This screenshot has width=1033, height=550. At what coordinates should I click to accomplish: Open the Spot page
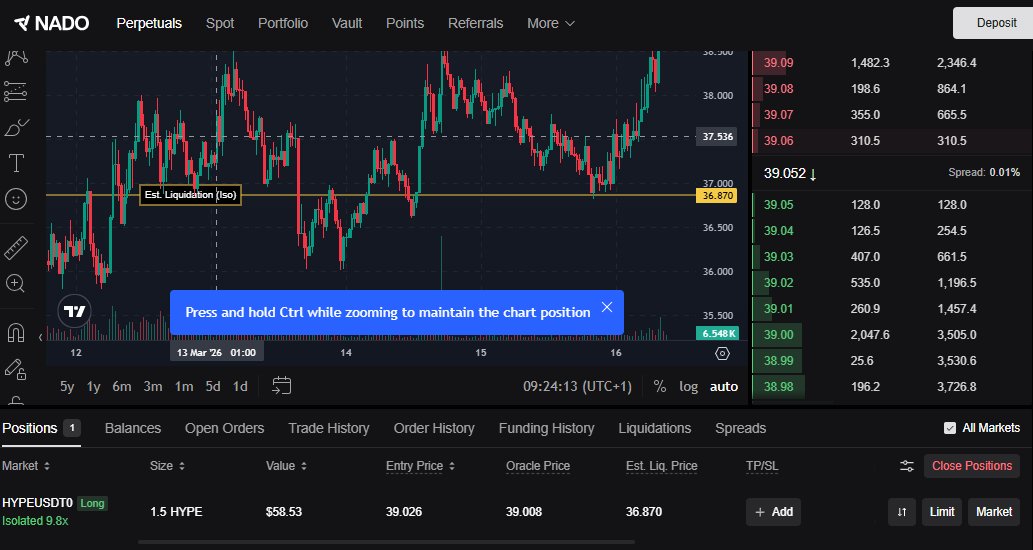pos(220,23)
